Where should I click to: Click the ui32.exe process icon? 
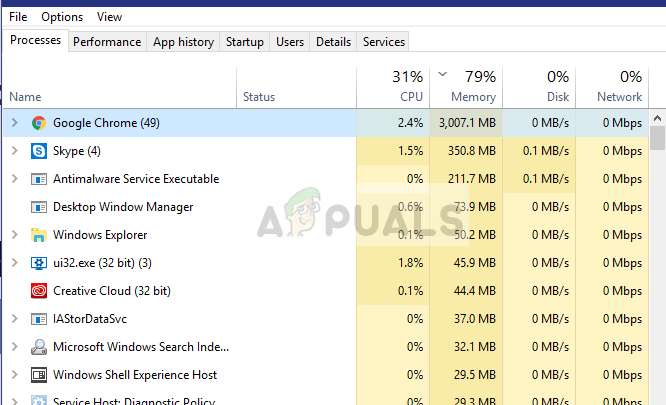coord(39,263)
